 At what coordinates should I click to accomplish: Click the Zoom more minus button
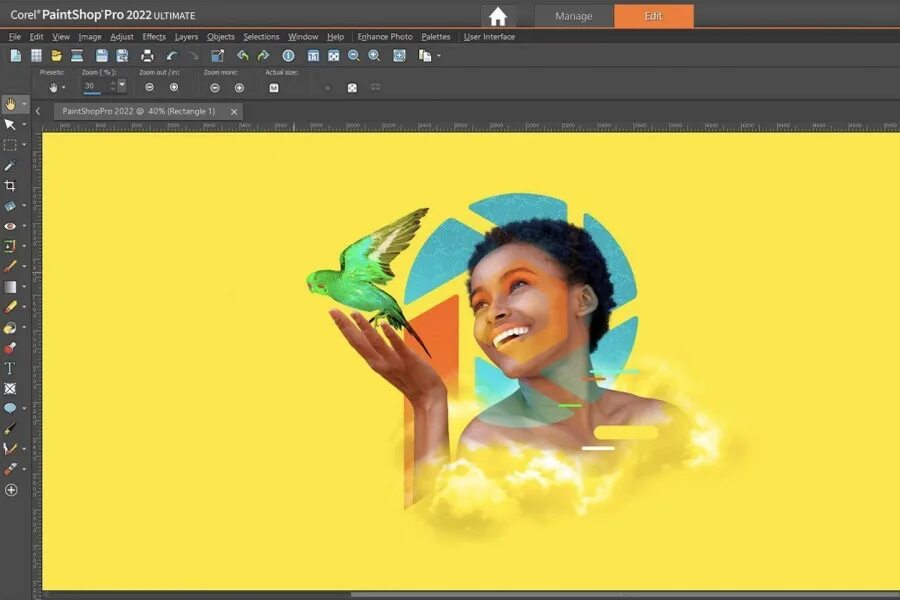click(x=215, y=88)
